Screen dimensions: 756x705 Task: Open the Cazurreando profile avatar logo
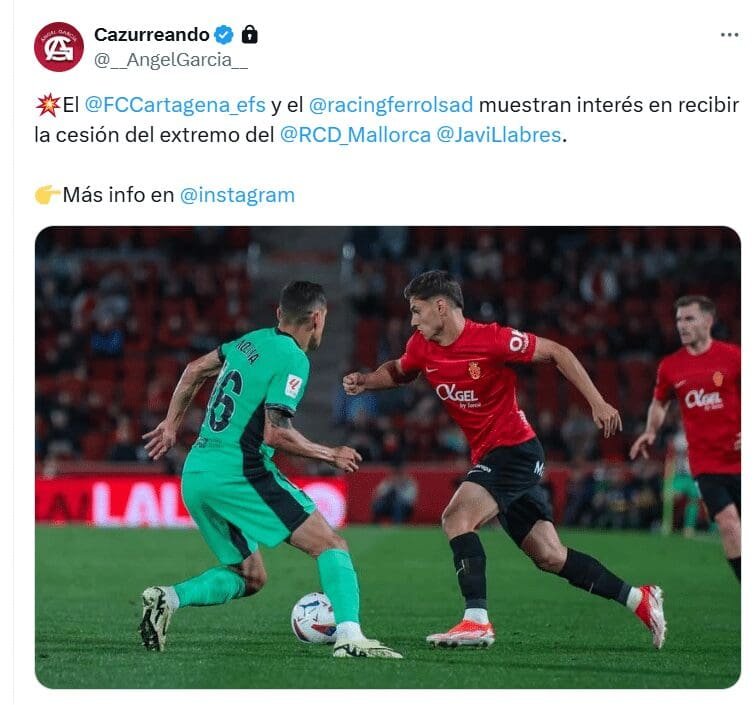[59, 47]
